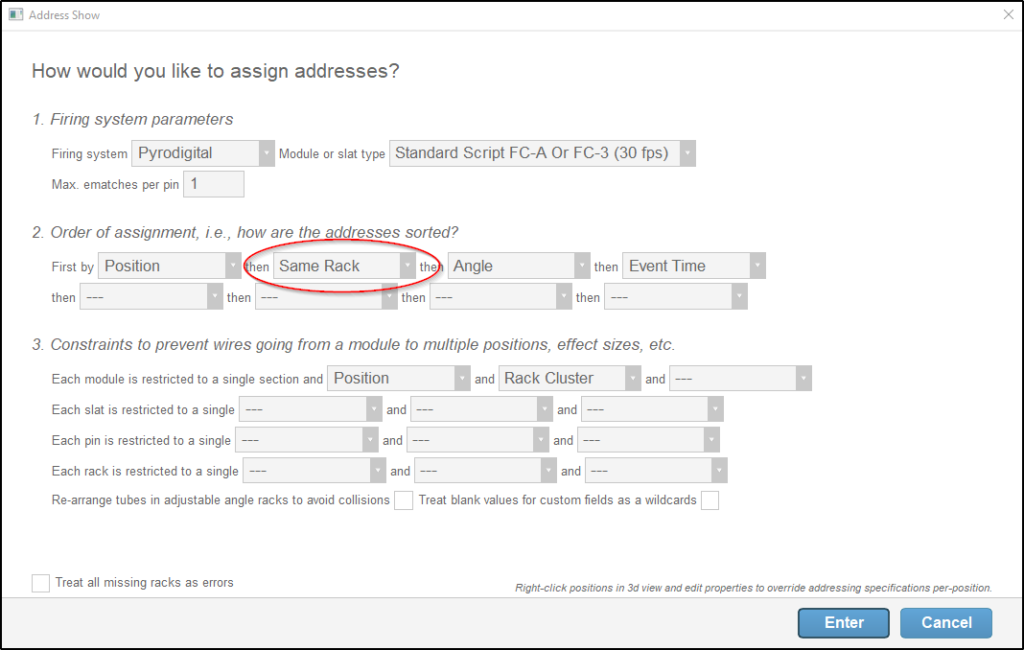Expand the first slat restriction dropdown
The width and height of the screenshot is (1024, 650).
tap(373, 409)
